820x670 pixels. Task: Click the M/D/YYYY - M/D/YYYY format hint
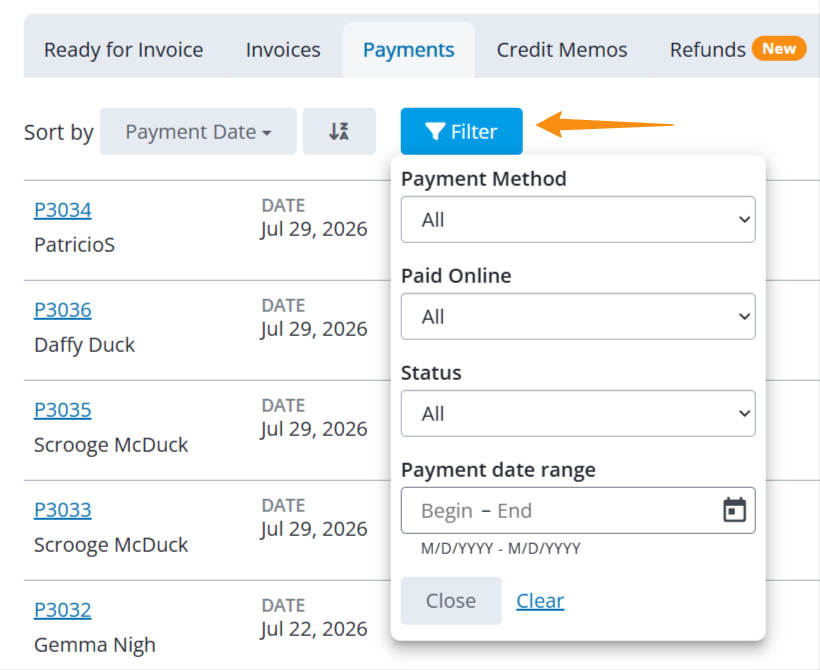(x=500, y=549)
